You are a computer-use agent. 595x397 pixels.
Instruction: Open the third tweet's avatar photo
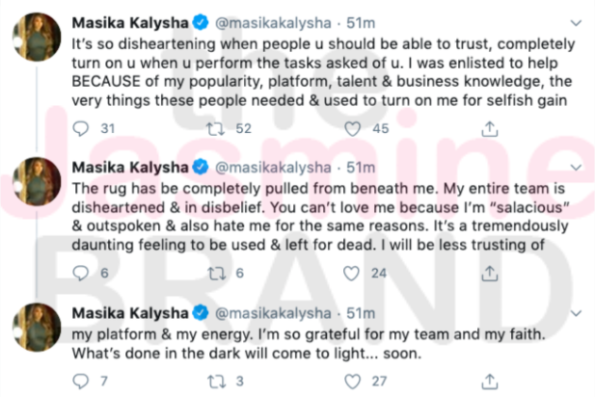(x=37, y=327)
